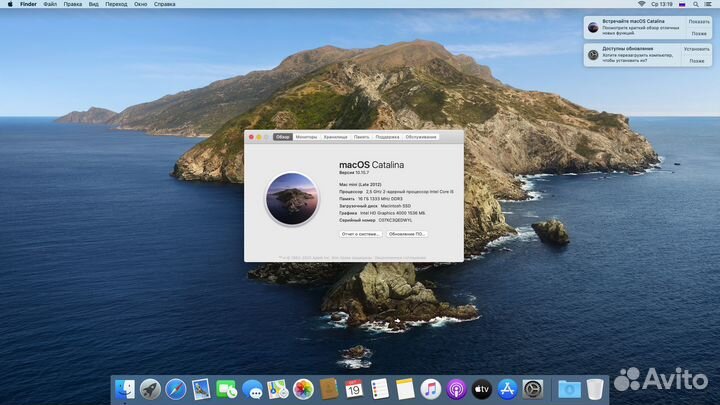Viewport: 720px width, 405px height.
Task: Open Launchpad rocket icon in dock
Action: pyautogui.click(x=150, y=389)
